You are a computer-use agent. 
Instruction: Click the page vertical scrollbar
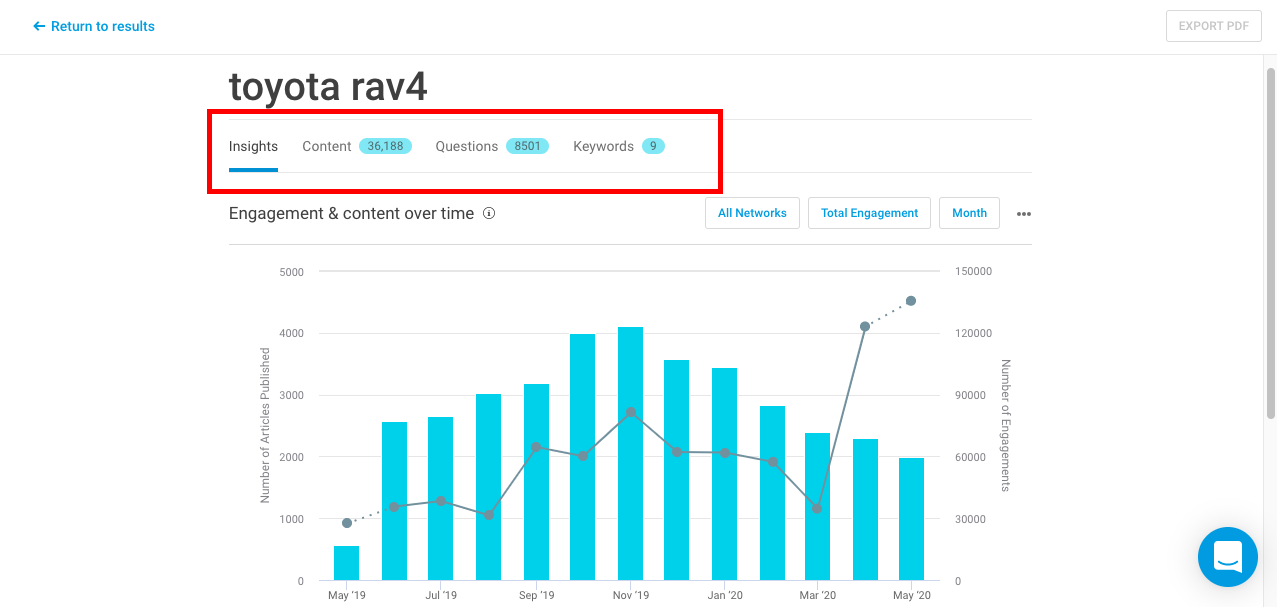[1271, 243]
